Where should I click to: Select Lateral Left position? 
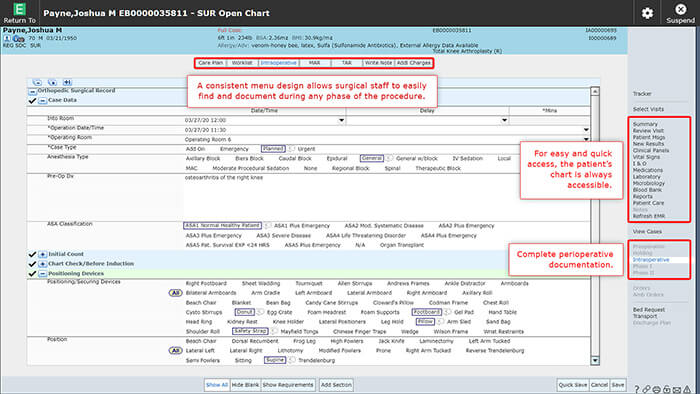[200, 351]
